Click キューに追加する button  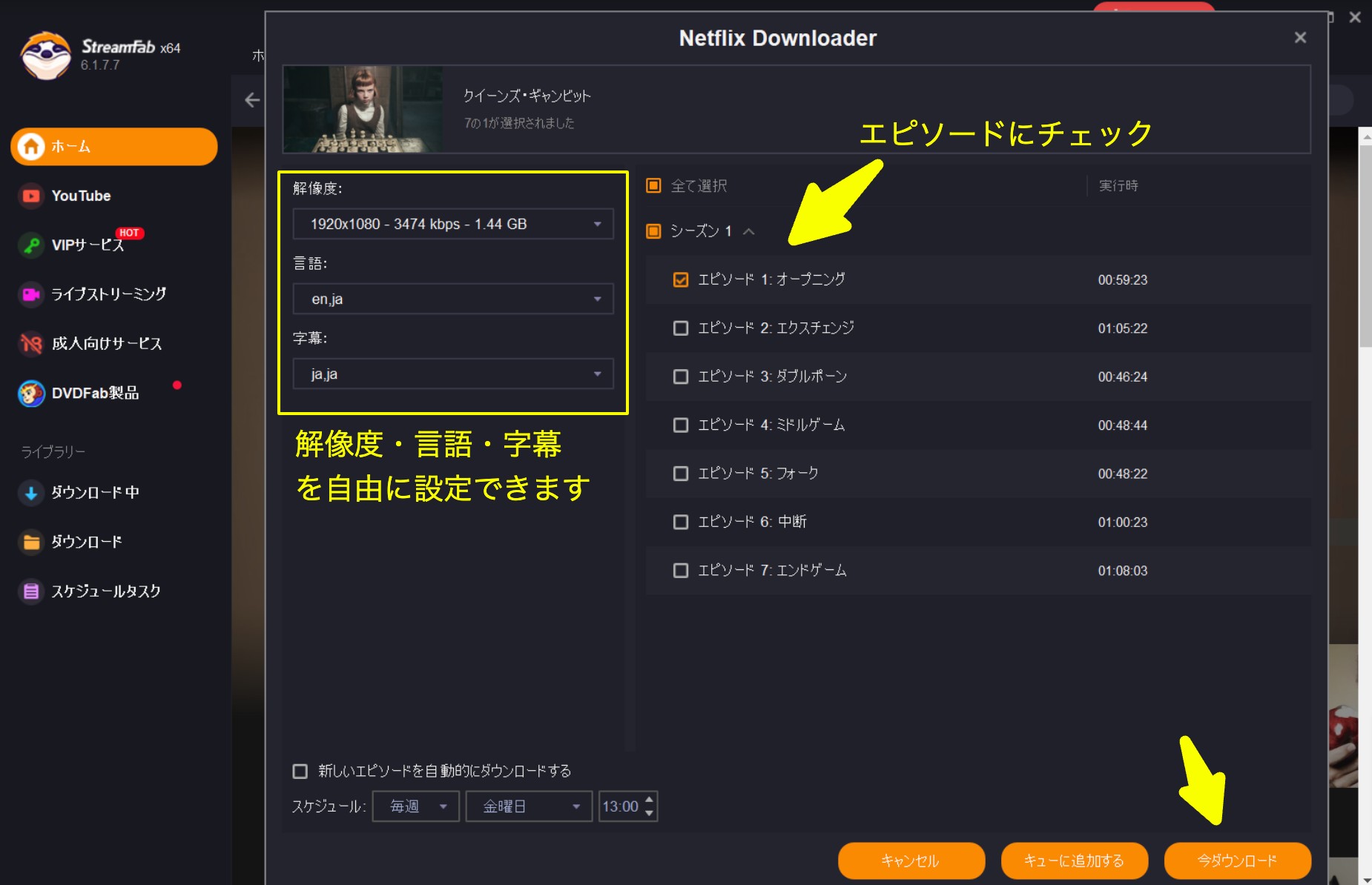tap(1074, 861)
